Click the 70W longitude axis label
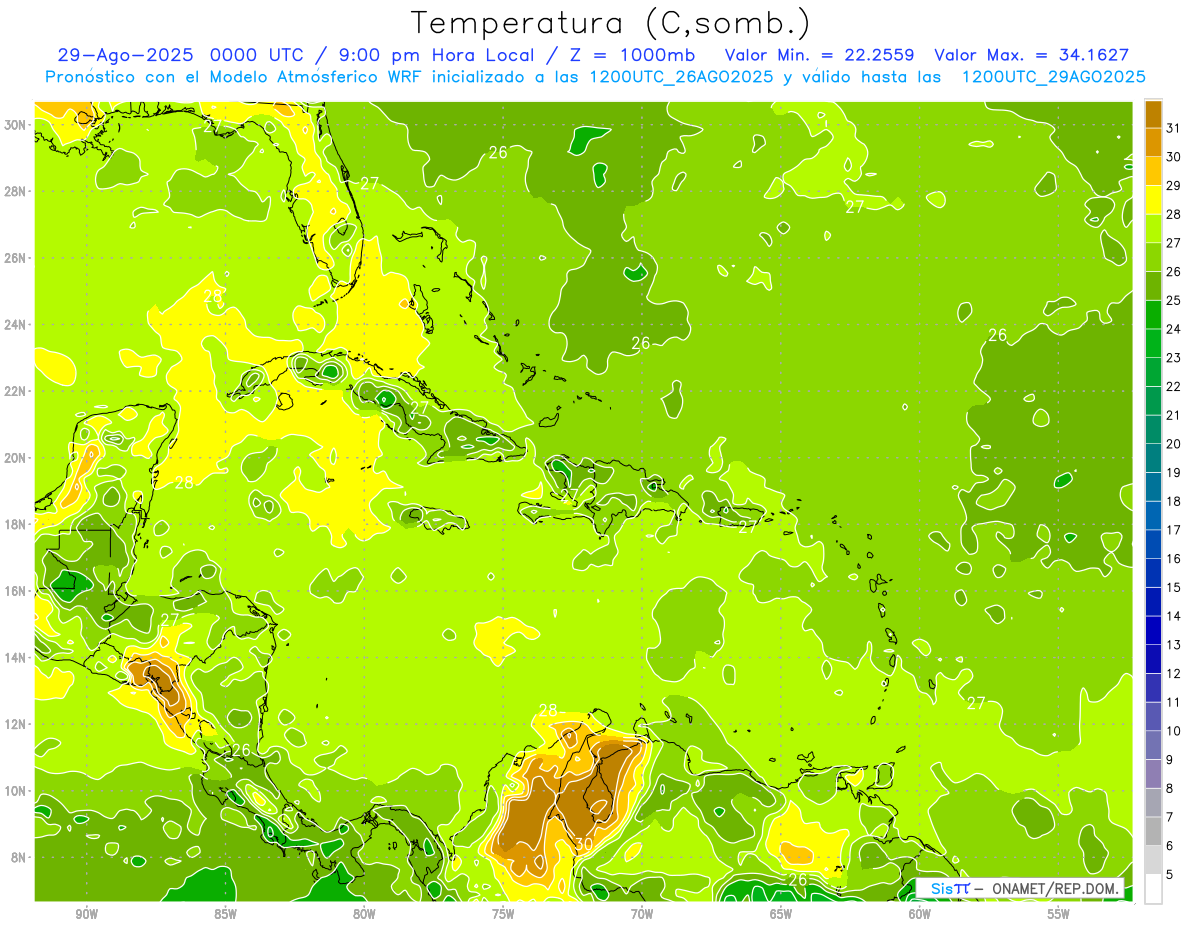The image size is (1200, 927). (642, 914)
